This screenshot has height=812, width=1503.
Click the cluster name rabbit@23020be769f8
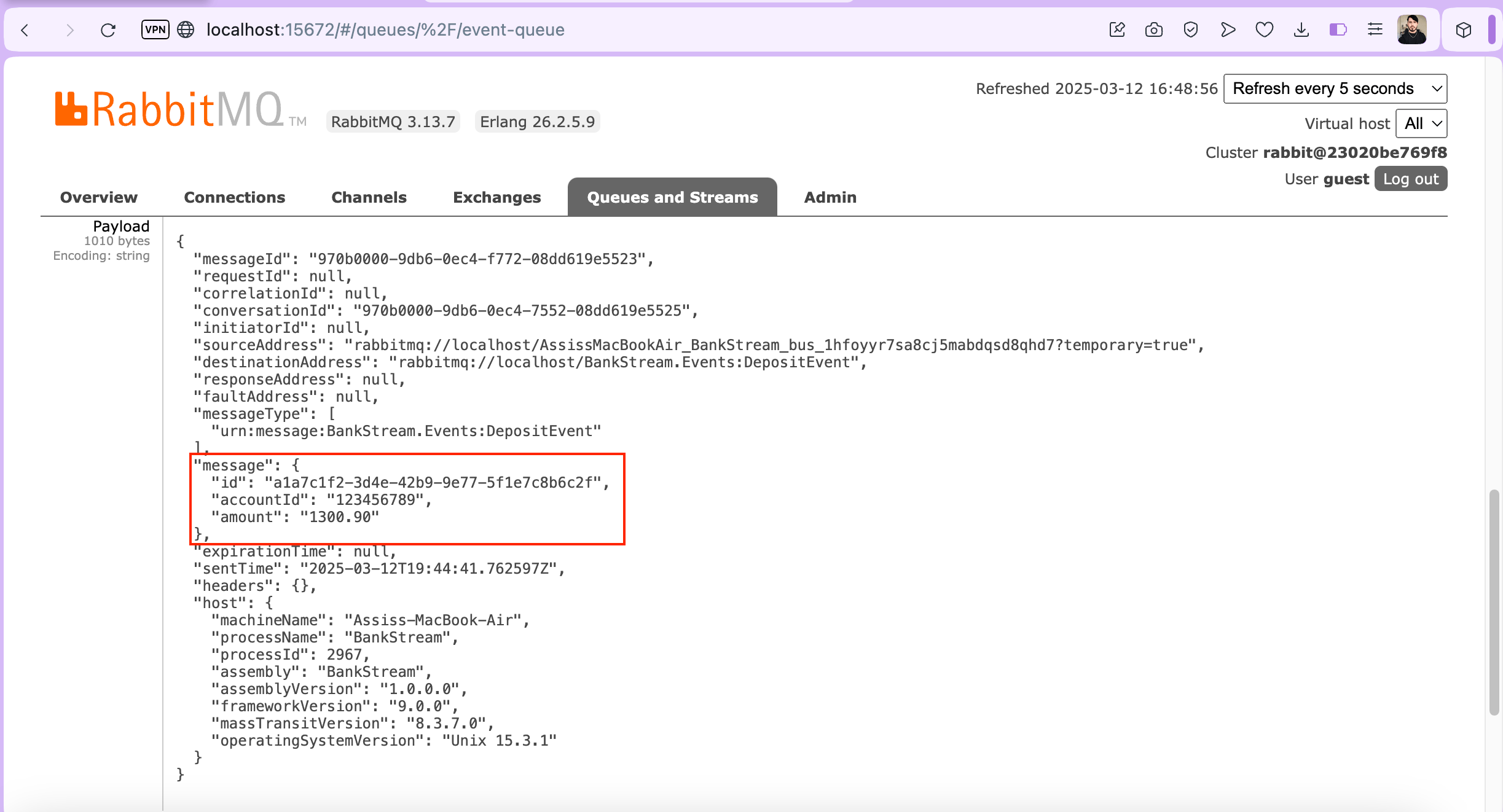point(1355,152)
